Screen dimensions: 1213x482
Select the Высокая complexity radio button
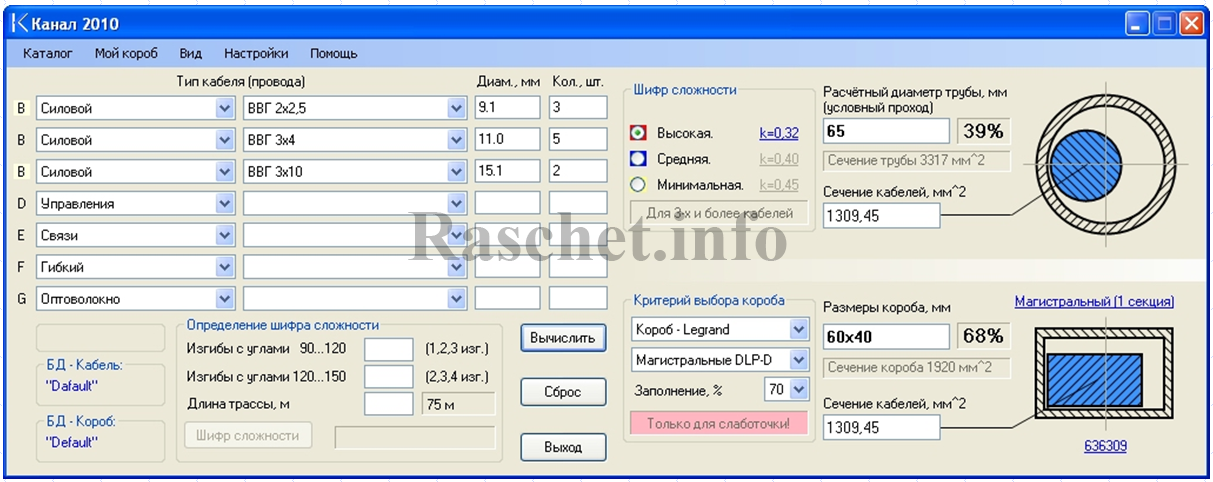639,133
